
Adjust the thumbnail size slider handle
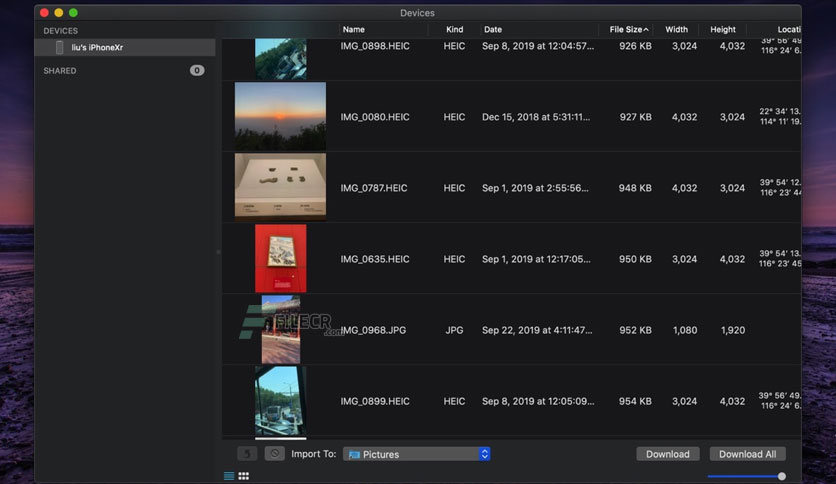(782, 476)
